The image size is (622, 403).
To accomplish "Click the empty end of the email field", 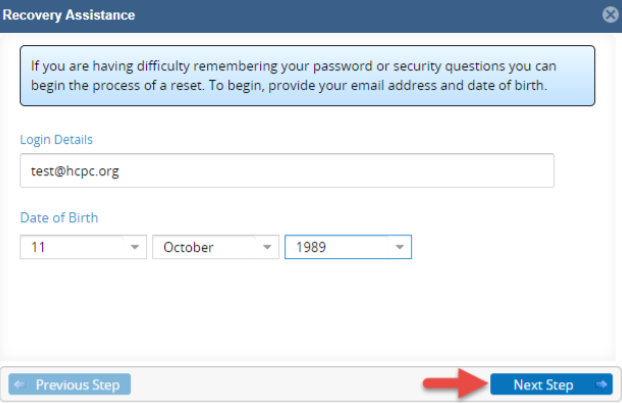I will (337, 171).
